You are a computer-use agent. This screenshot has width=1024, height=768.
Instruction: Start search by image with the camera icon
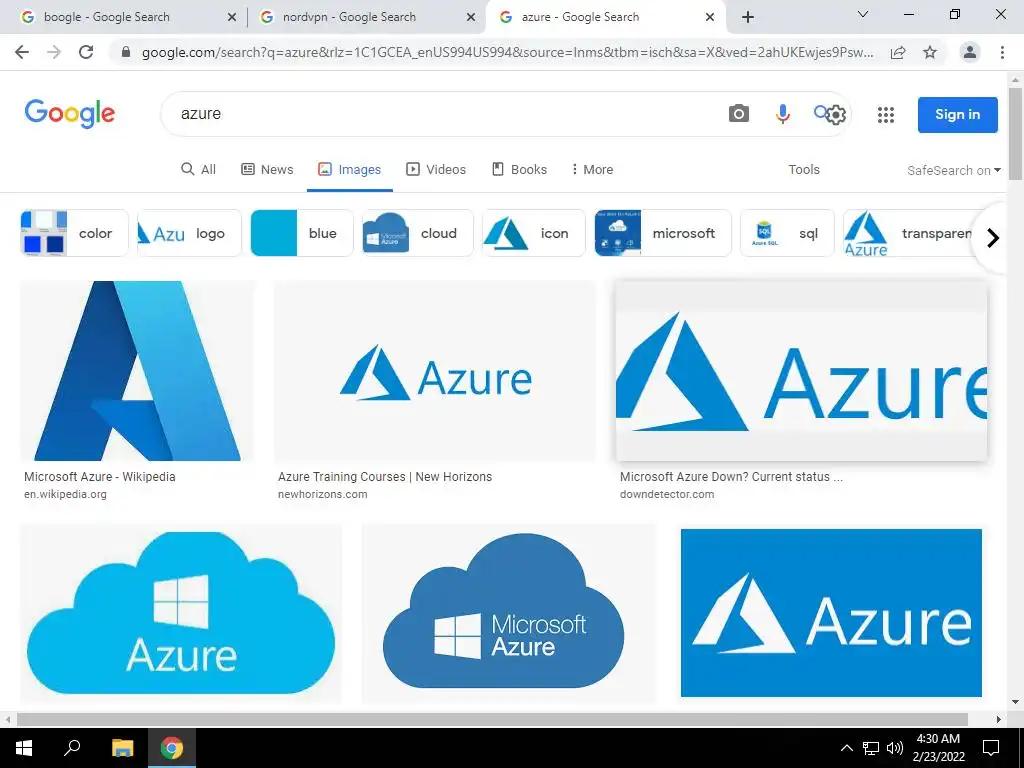pyautogui.click(x=739, y=114)
